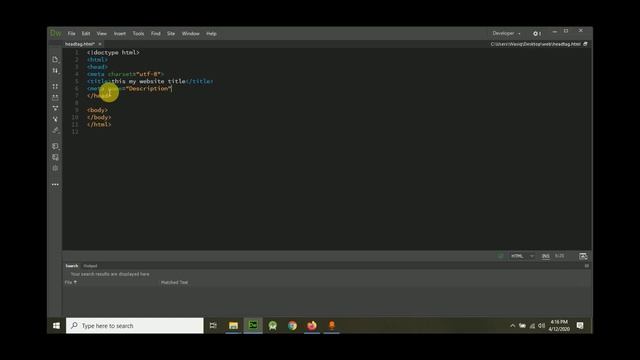Image resolution: width=640 pixels, height=360 pixels.
Task: Click the taskbar clock showing 4/12/2020
Action: coord(559,326)
